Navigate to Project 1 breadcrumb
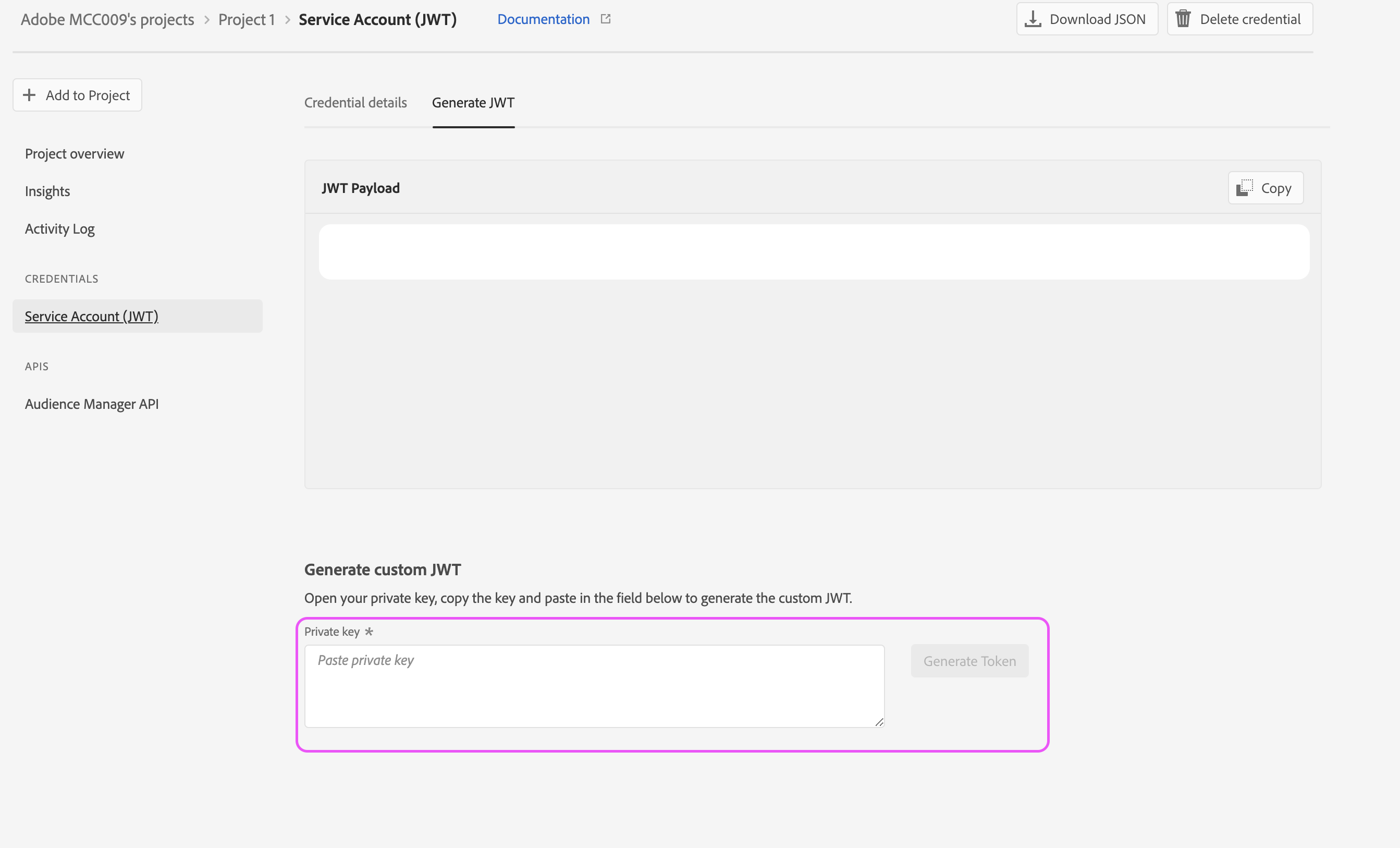Viewport: 1400px width, 848px height. 247,19
